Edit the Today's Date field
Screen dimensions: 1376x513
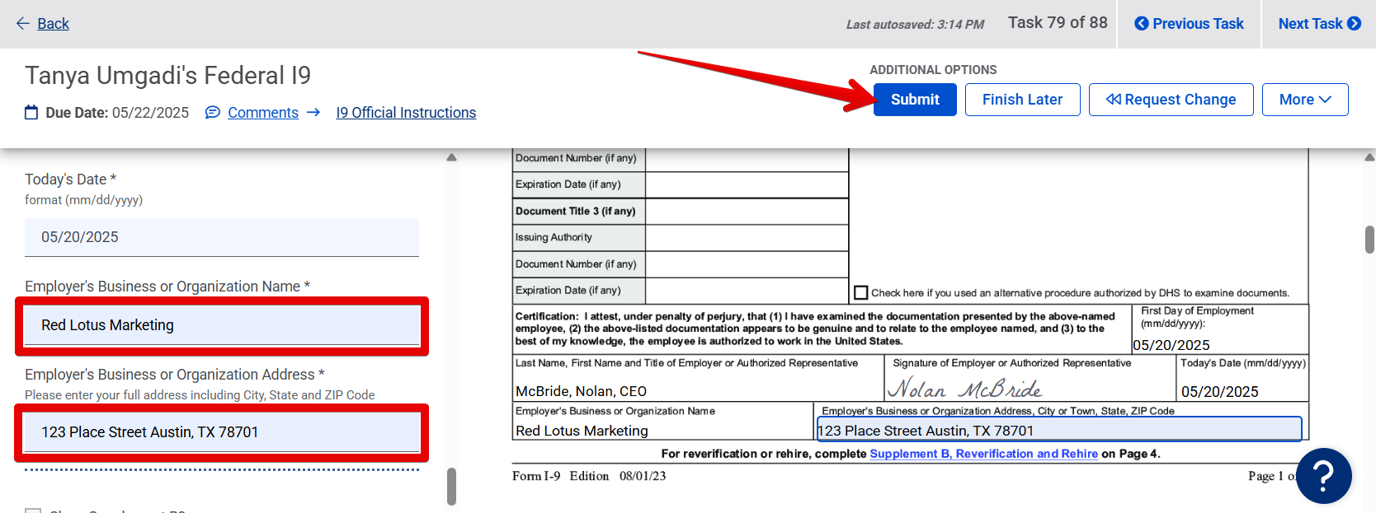pyautogui.click(x=222, y=237)
